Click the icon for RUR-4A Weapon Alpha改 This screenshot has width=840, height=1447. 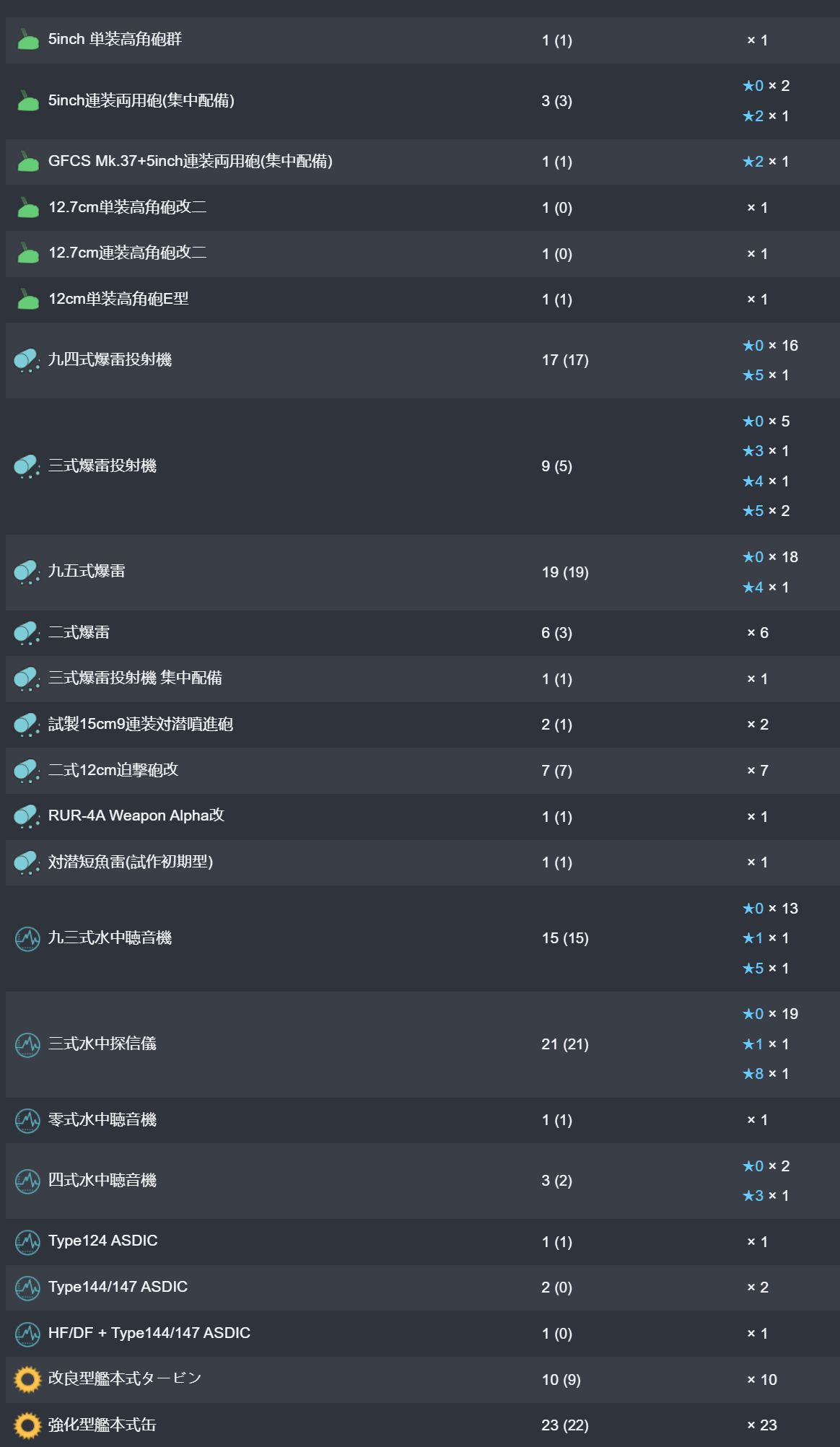[x=27, y=816]
